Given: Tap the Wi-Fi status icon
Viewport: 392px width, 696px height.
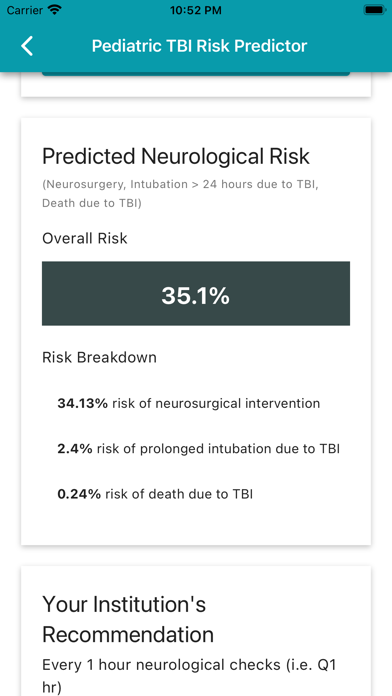Looking at the screenshot, I should click(55, 10).
